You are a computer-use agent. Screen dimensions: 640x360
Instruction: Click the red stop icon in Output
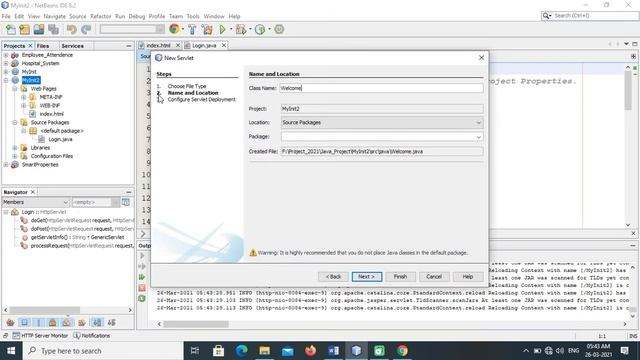click(142, 288)
